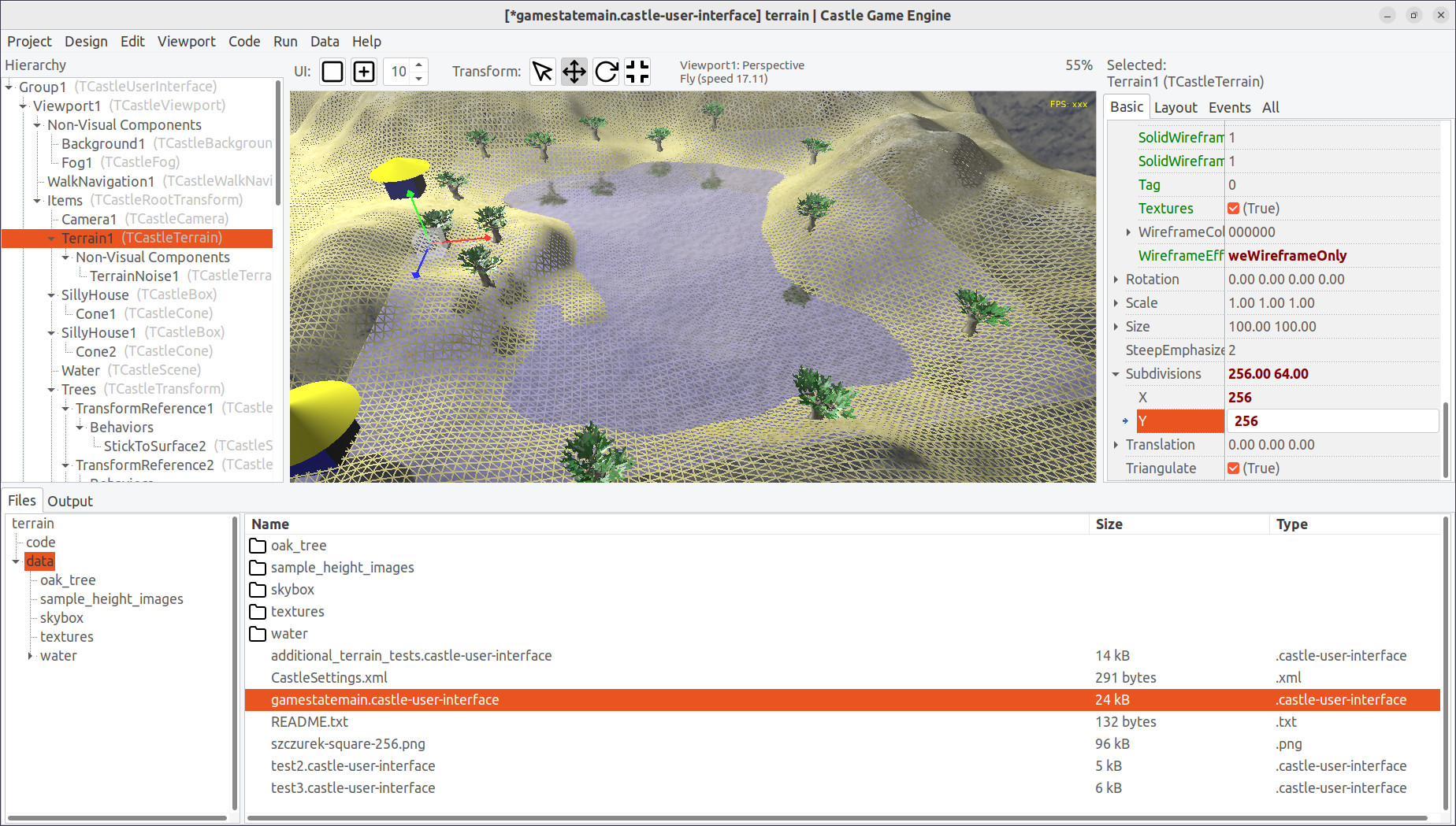The width and height of the screenshot is (1456, 826).
Task: Open the oak_tree folder icon in file list
Action: point(258,546)
